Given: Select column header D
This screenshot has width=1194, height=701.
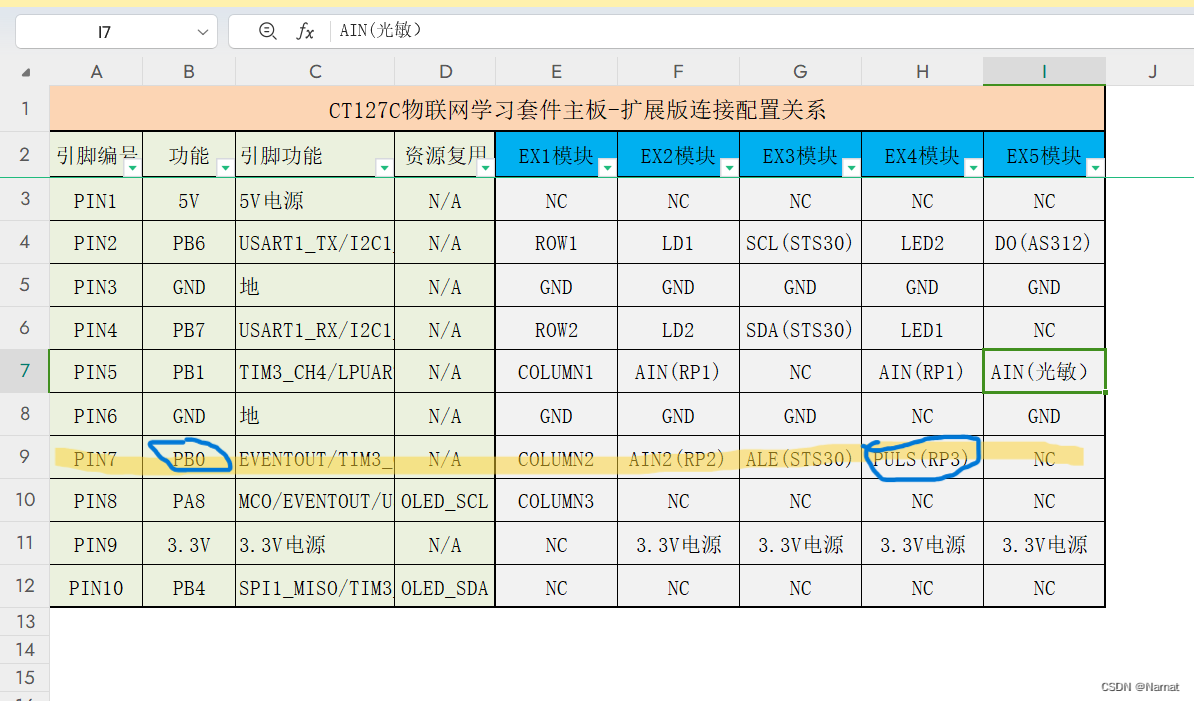Looking at the screenshot, I should point(445,71).
